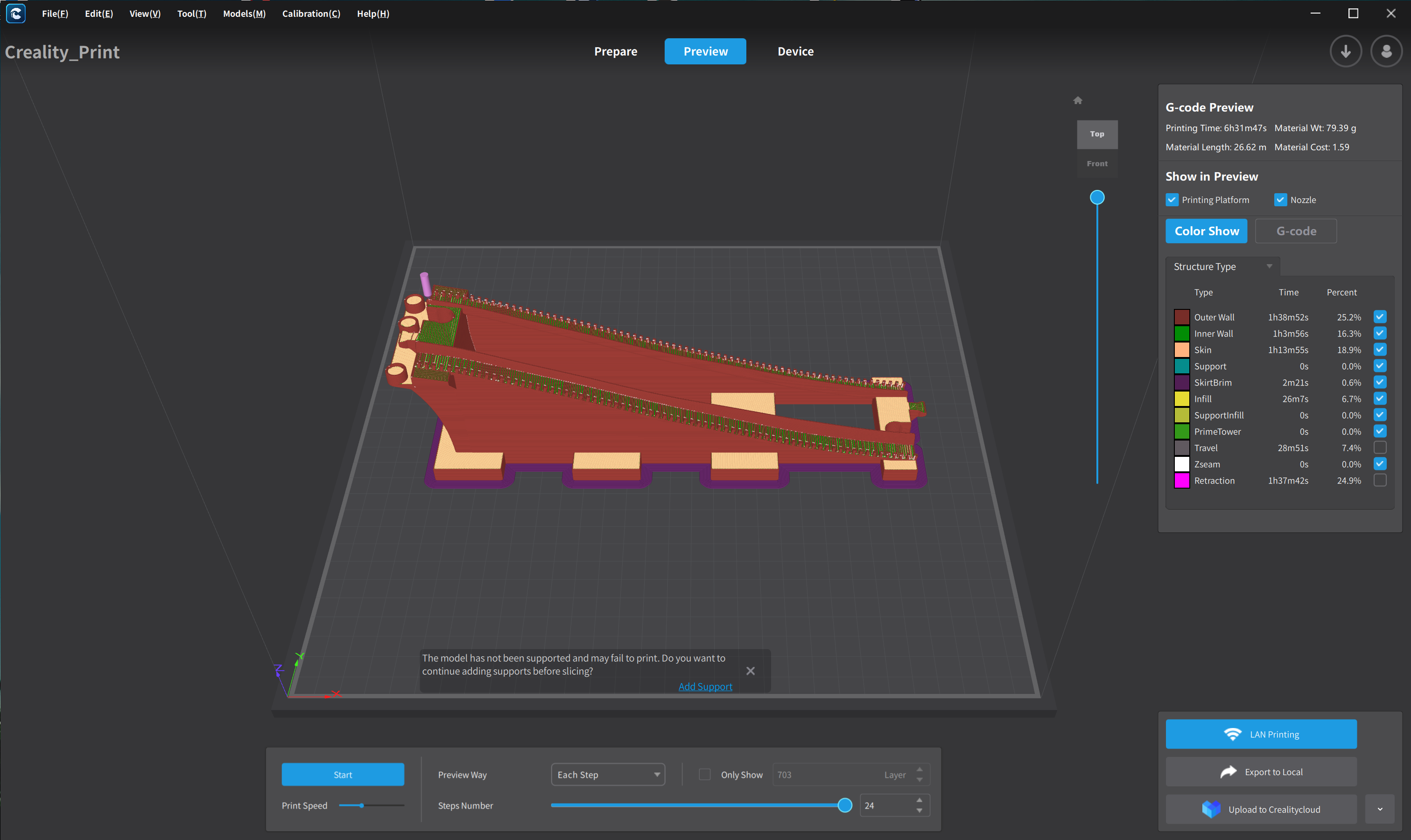The height and width of the screenshot is (840, 1411).
Task: Switch to the Prepare tab
Action: 615,51
